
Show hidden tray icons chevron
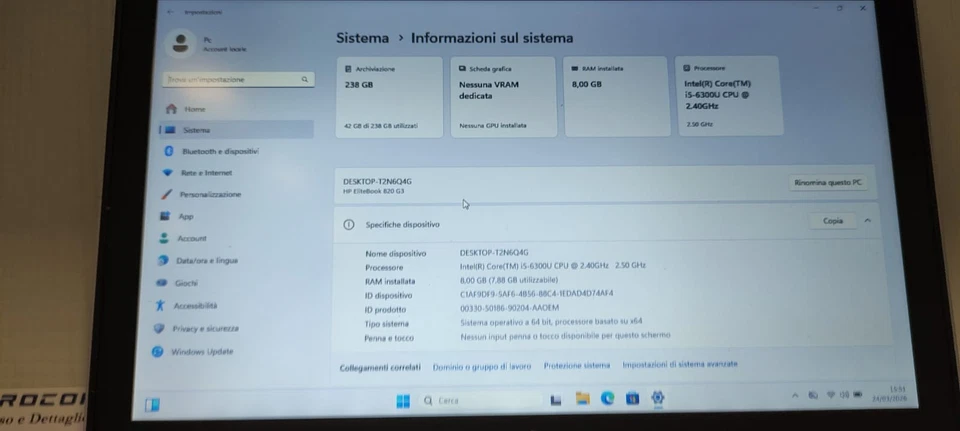[795, 395]
